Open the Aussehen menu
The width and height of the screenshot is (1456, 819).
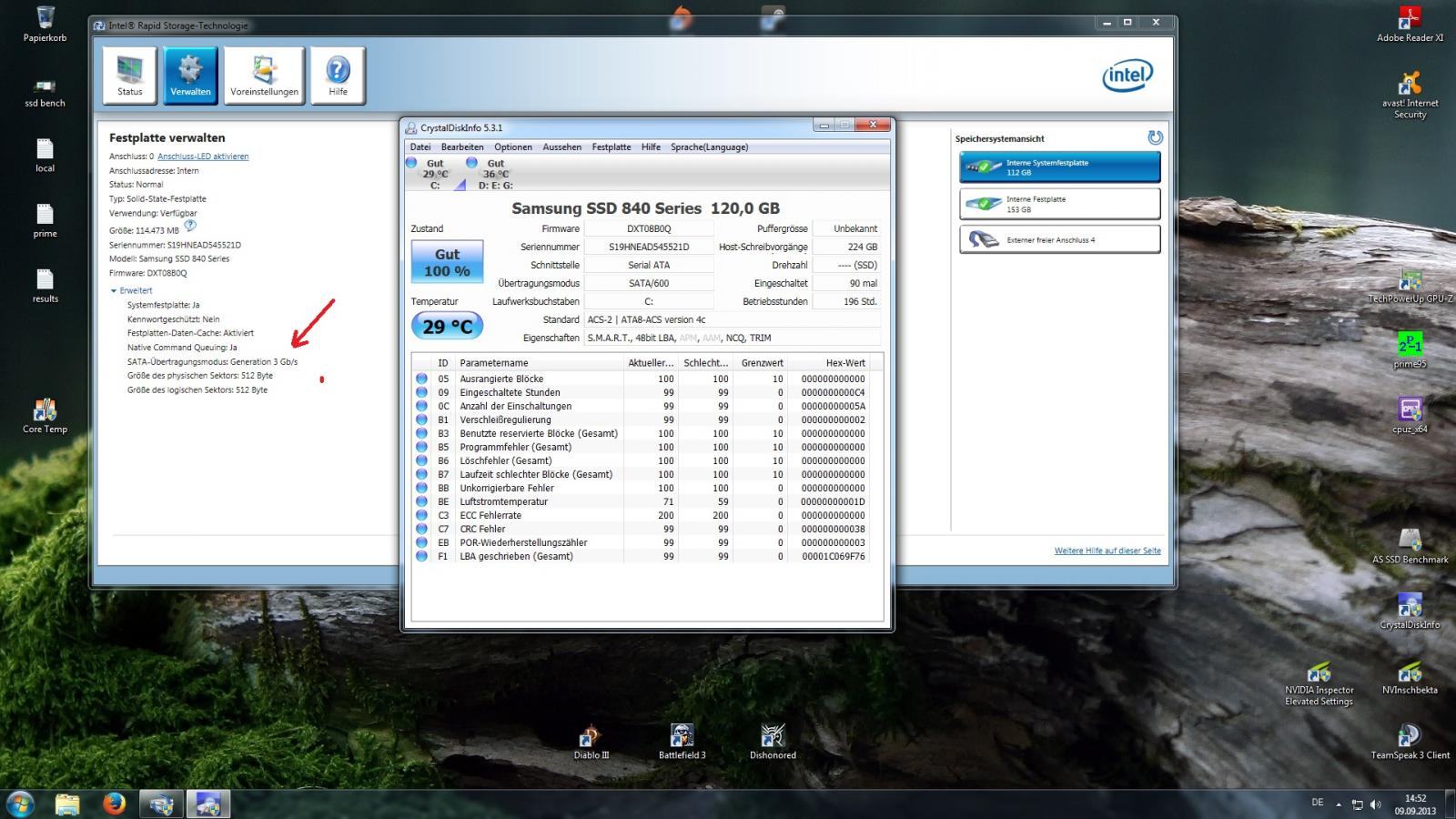pos(561,147)
